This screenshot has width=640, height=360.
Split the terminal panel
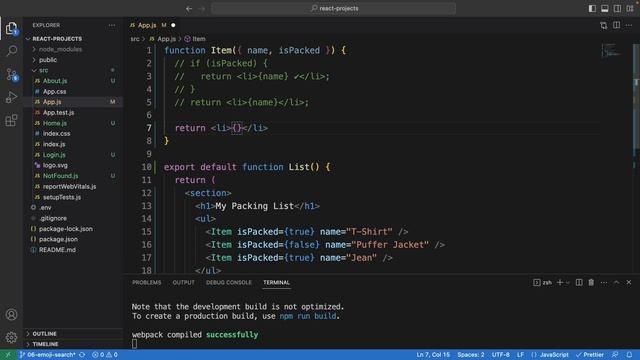pyautogui.click(x=579, y=282)
